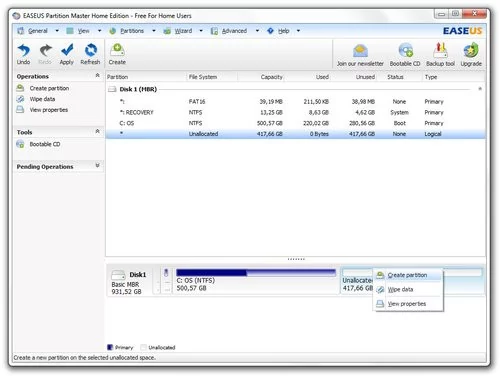Minimize the Partition Master window
500x376 pixels.
442,14
